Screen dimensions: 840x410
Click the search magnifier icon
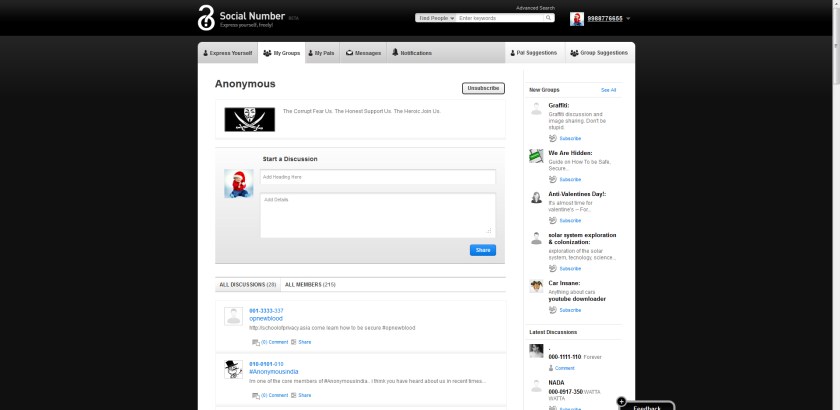549,18
